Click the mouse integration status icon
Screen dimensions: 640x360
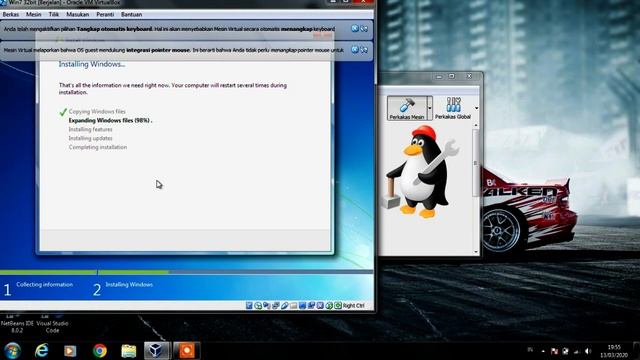click(329, 305)
